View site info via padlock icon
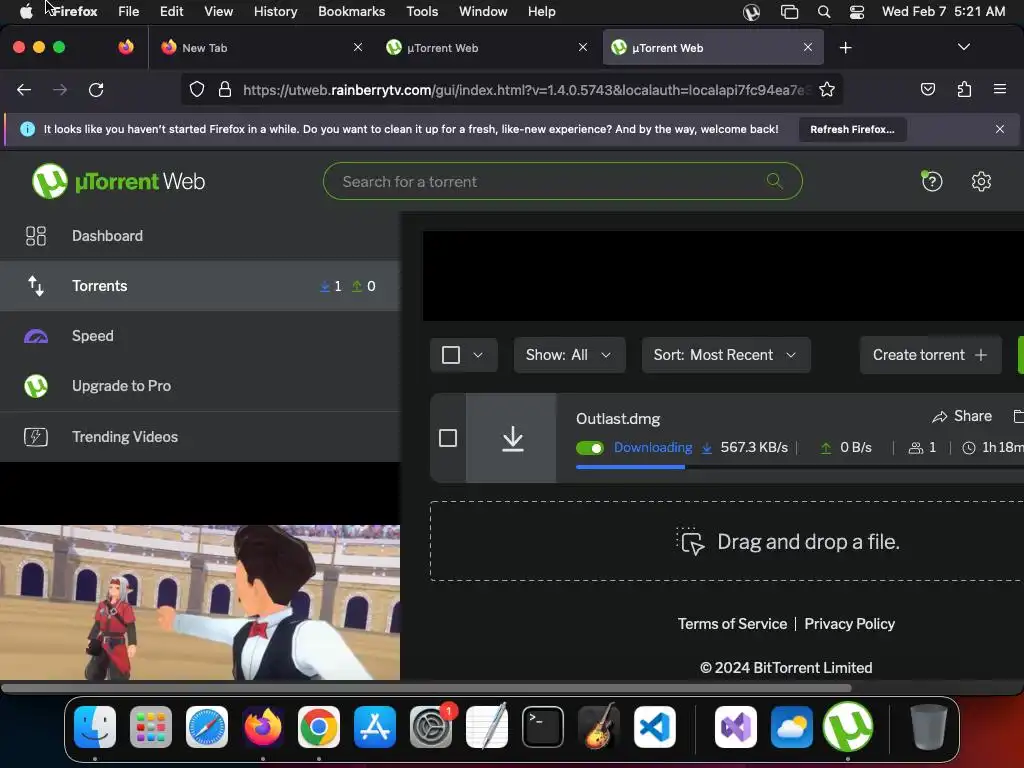Screen dimensions: 1024x768 (x=225, y=89)
